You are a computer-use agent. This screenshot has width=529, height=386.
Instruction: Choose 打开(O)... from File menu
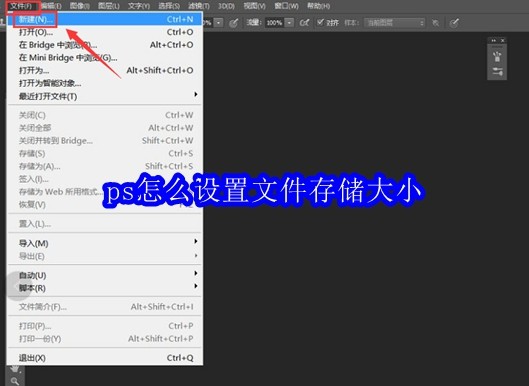point(105,32)
